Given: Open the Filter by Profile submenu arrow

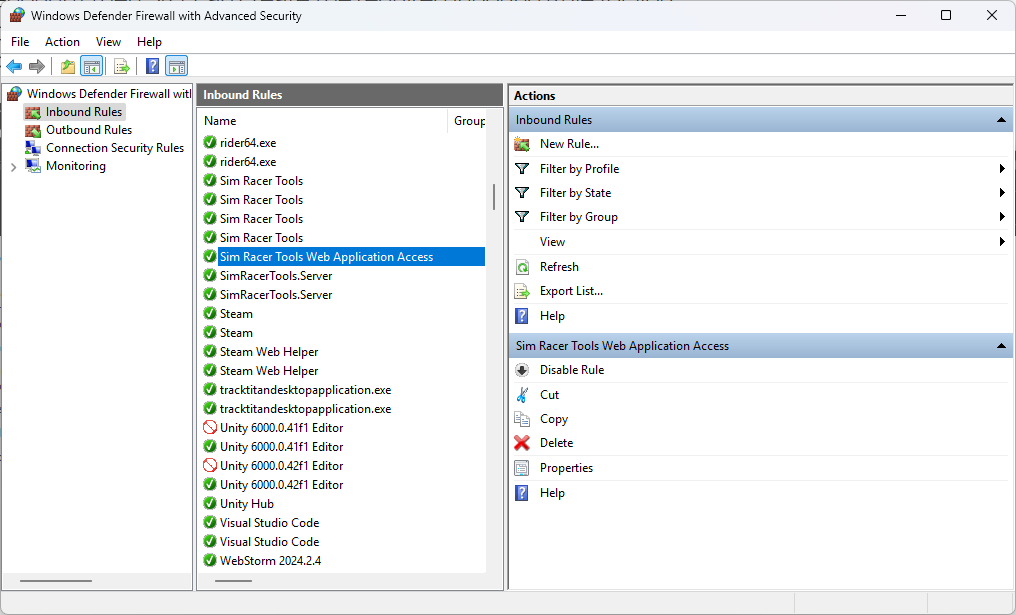Looking at the screenshot, I should [x=1002, y=168].
